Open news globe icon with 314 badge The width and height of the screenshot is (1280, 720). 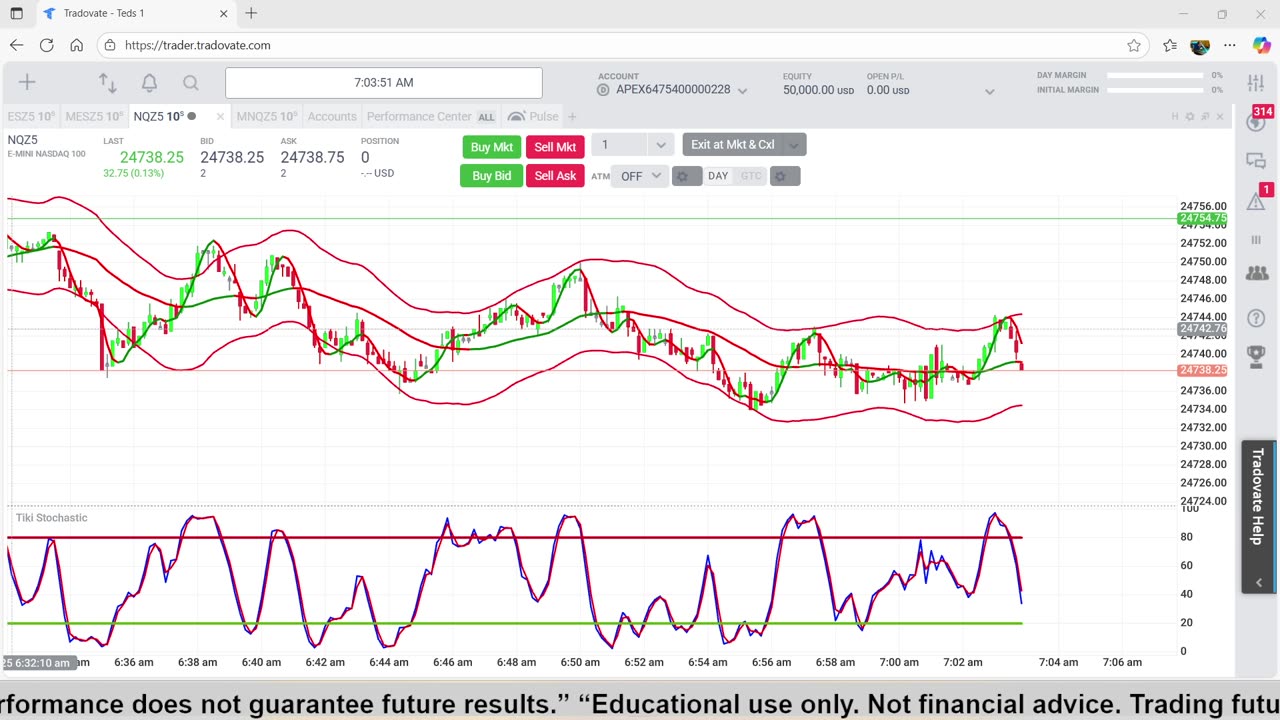tap(1256, 121)
